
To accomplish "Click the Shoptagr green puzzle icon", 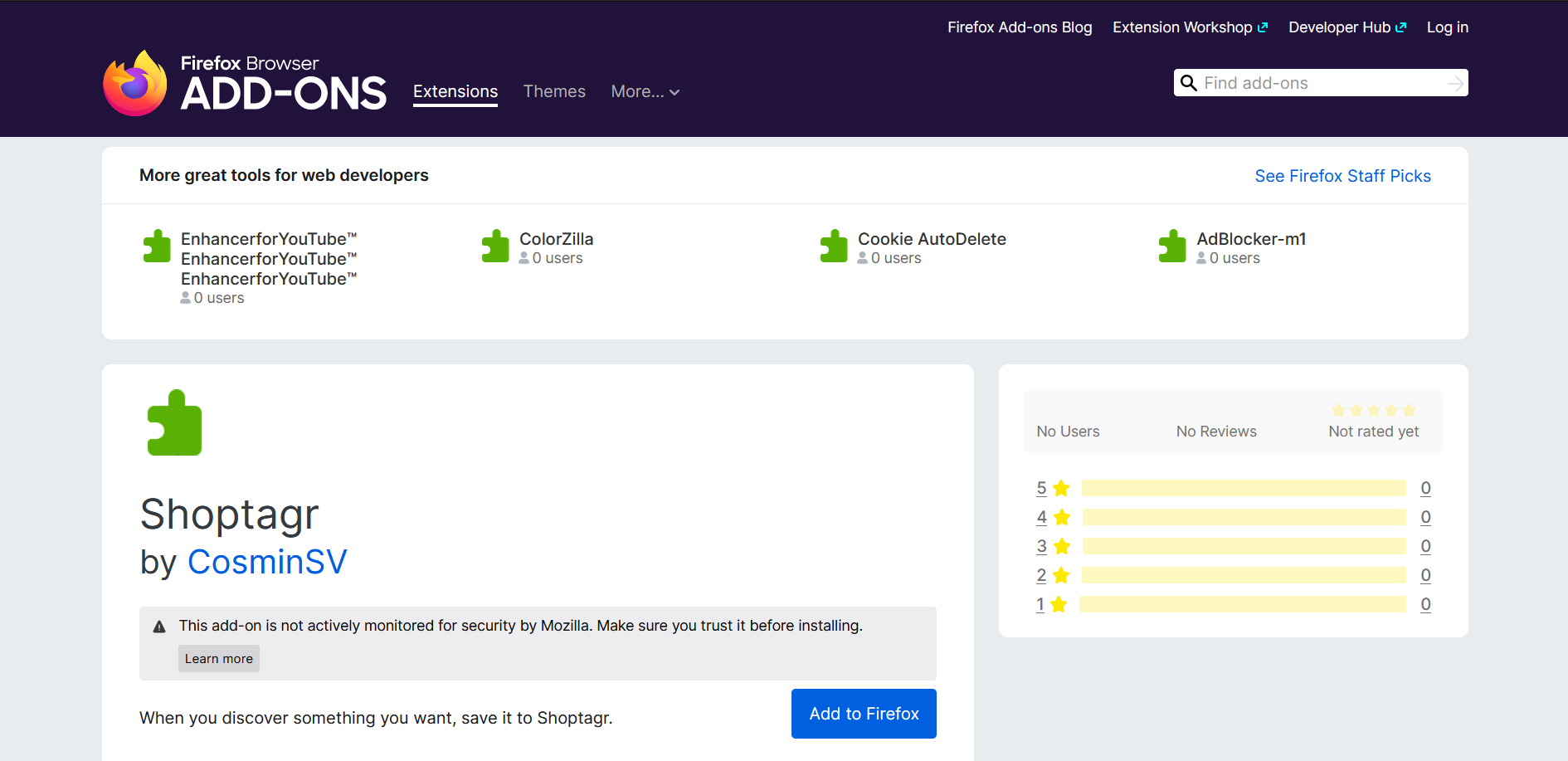I will [x=174, y=423].
